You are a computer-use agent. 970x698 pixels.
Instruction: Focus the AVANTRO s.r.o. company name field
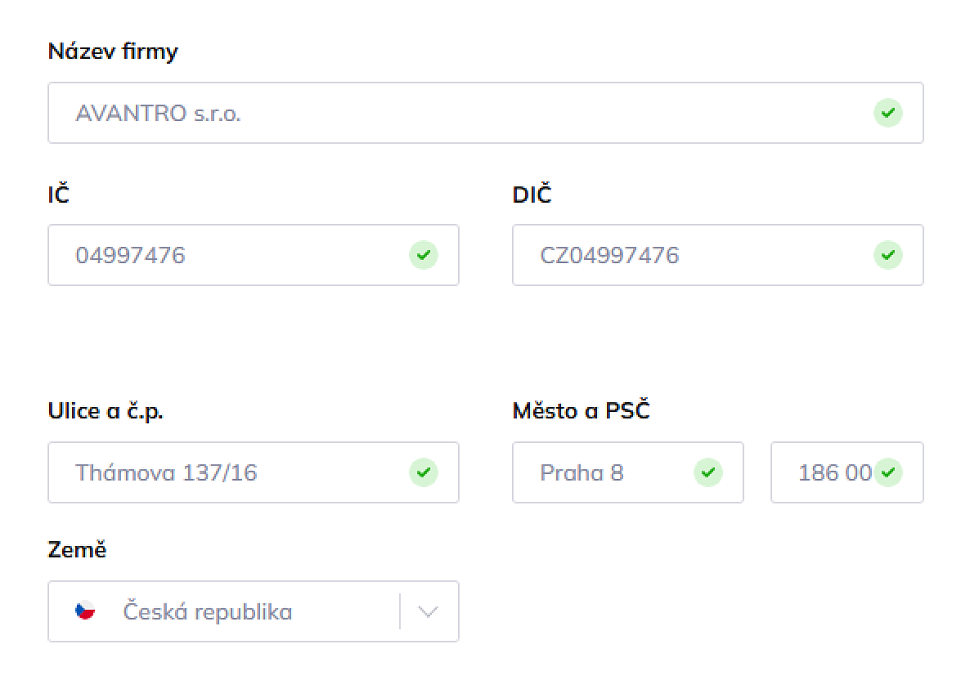point(486,113)
